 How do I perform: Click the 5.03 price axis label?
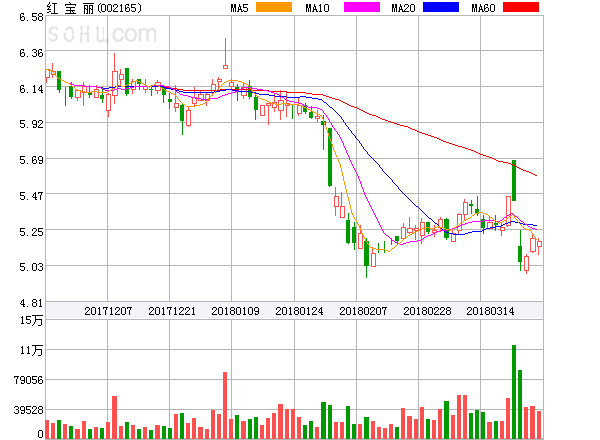[30, 267]
